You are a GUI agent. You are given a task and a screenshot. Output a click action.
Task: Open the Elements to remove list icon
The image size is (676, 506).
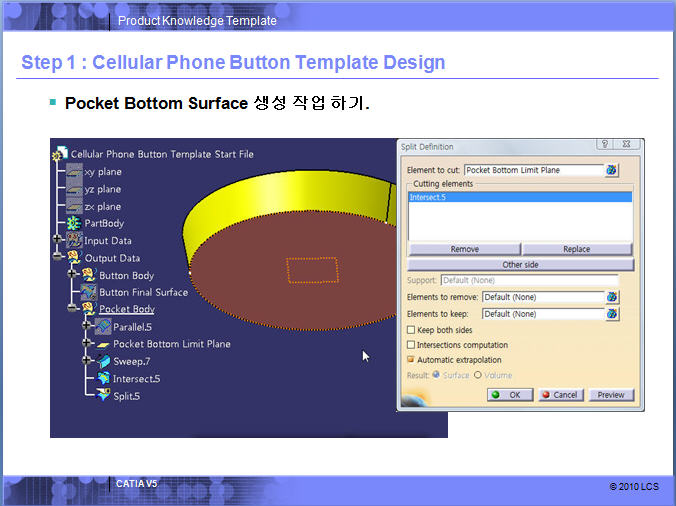[612, 297]
